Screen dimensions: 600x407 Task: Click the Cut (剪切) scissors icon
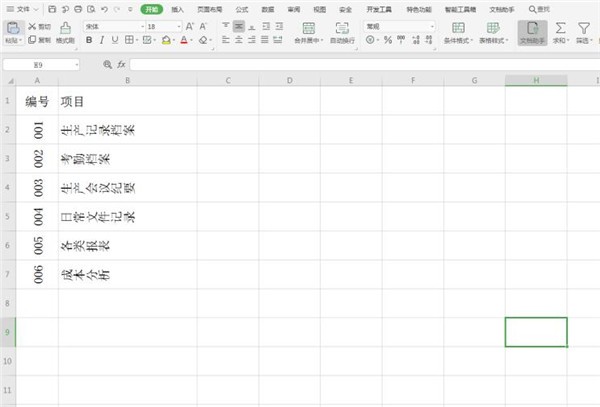[32, 26]
